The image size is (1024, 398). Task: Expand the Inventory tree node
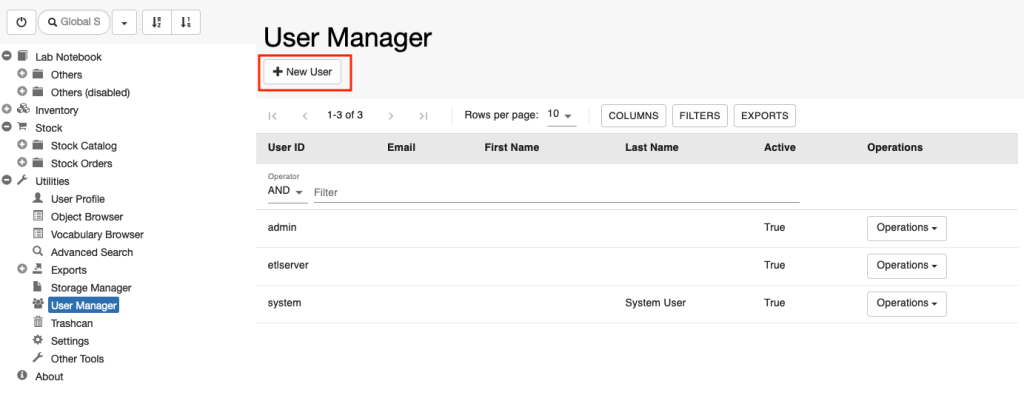[x=7, y=110]
